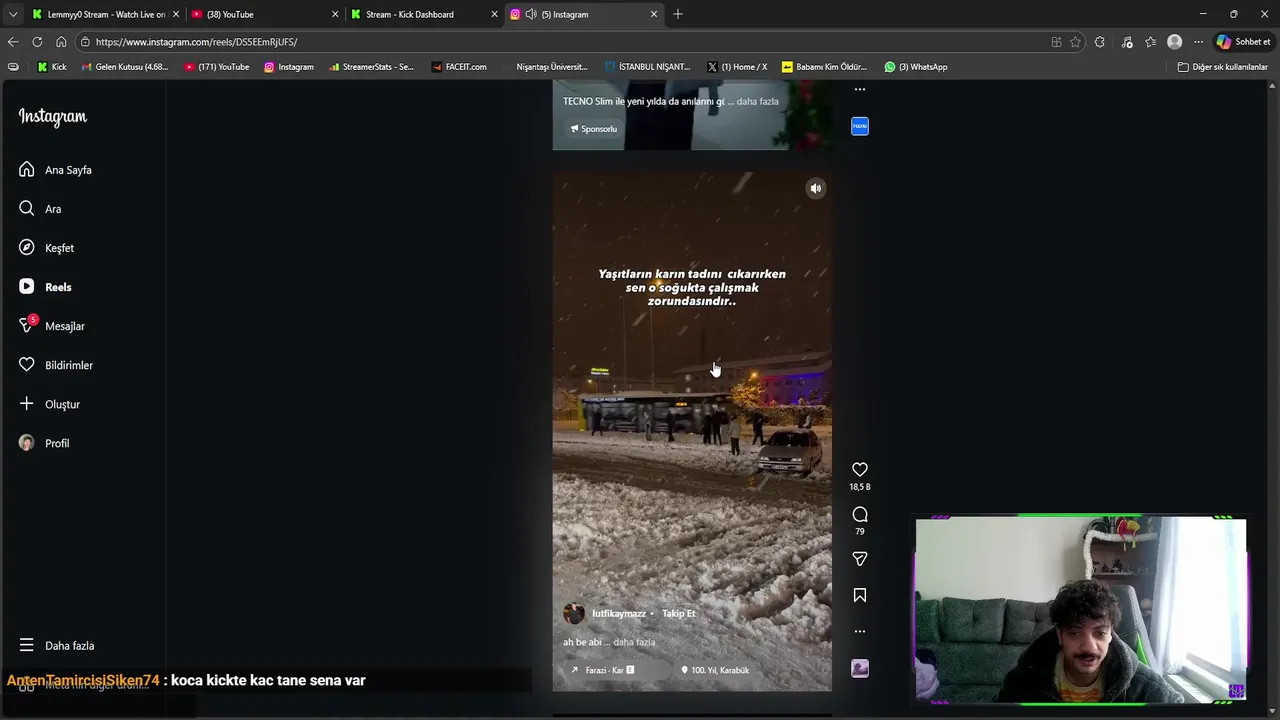
Task: Open (171) YouTube bookmark
Action: click(217, 67)
